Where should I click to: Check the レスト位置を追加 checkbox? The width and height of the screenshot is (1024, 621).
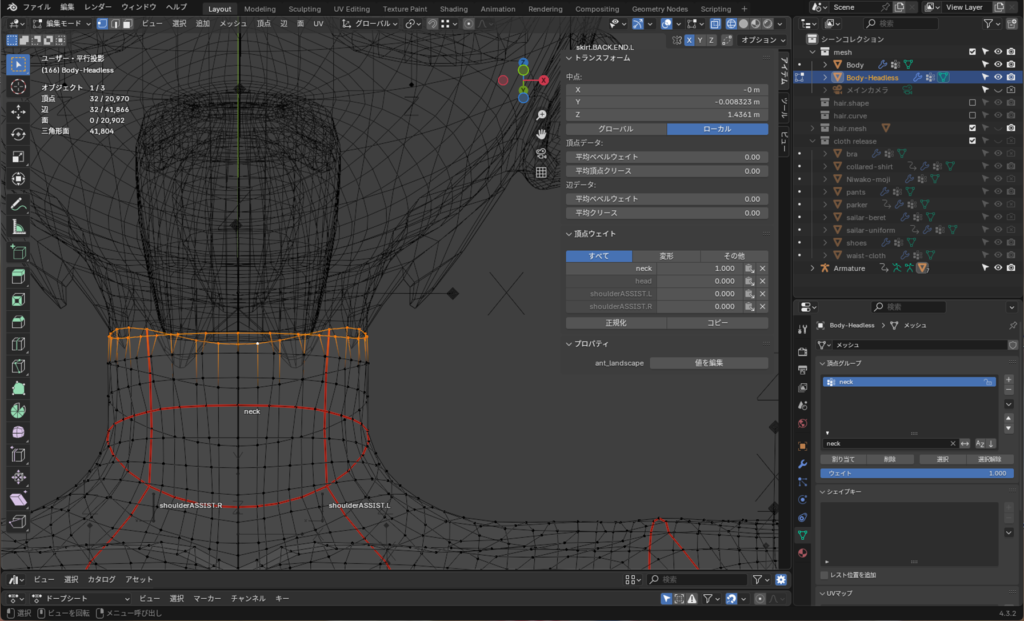pos(824,575)
